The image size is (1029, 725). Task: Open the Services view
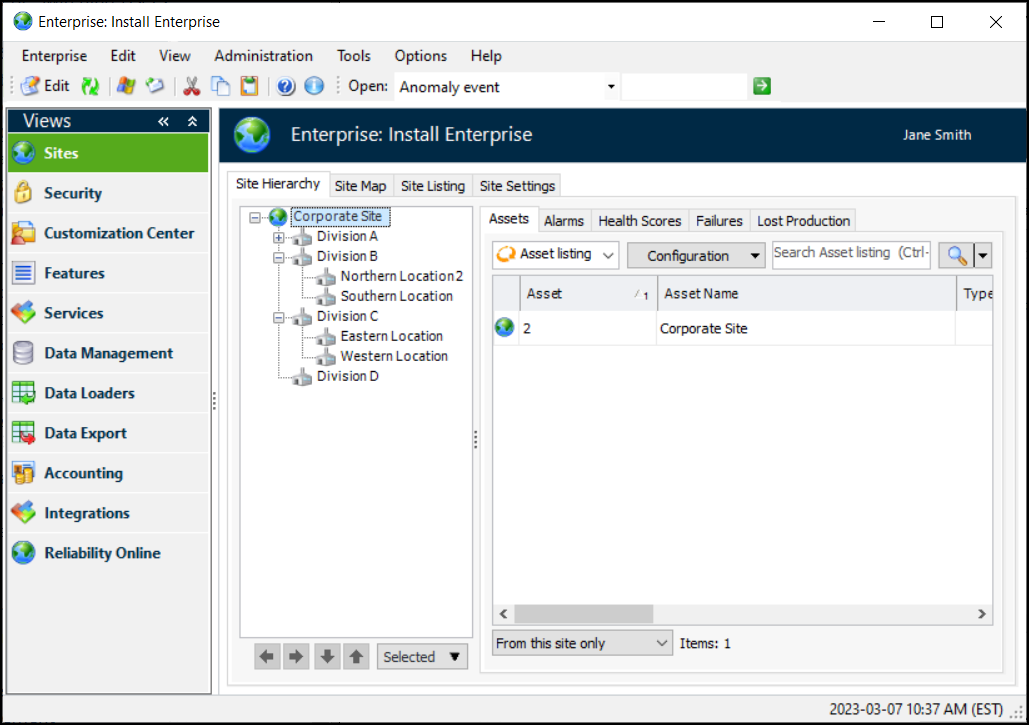[108, 313]
